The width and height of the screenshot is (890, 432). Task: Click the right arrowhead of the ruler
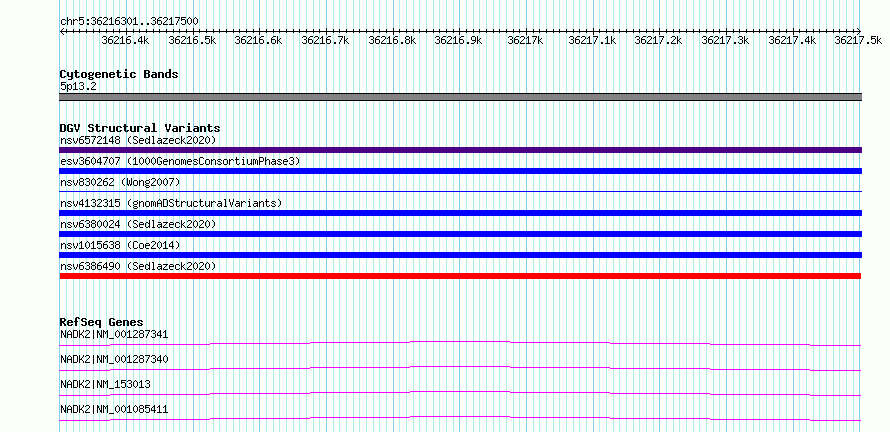859,31
